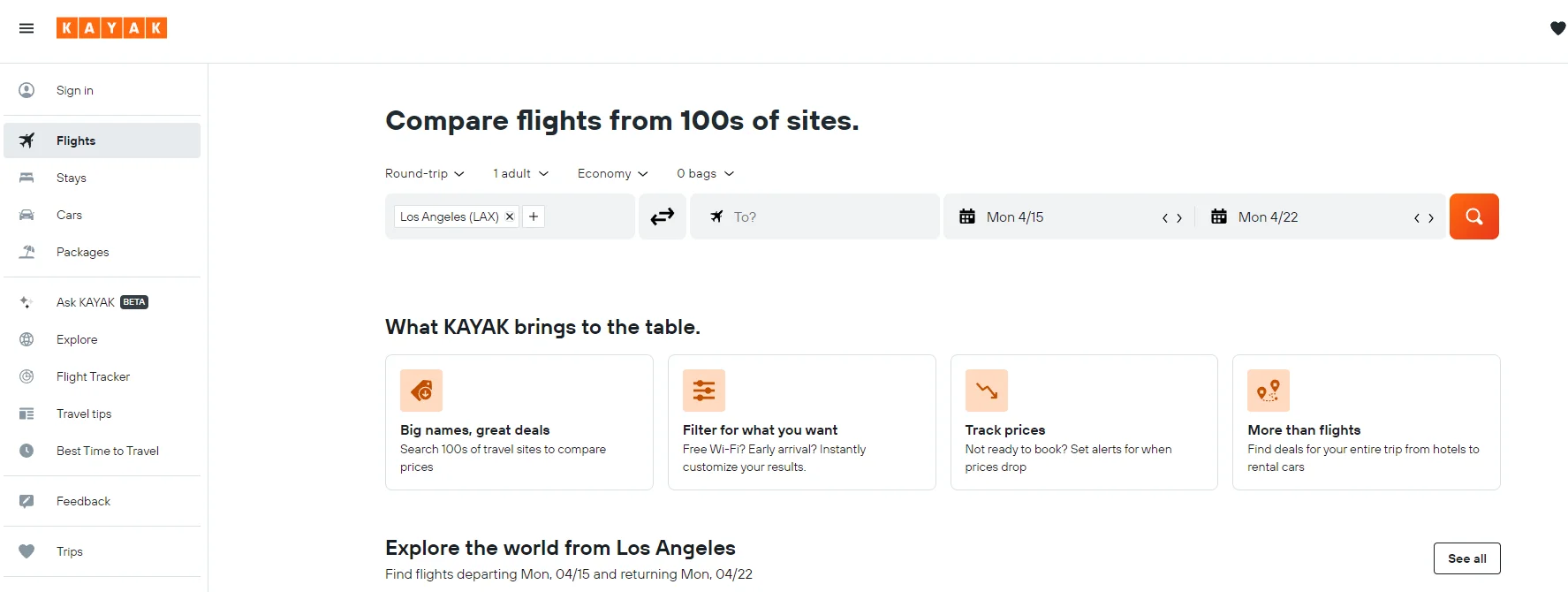The height and width of the screenshot is (592, 1568).
Task: Open Stays from the sidebar
Action: click(102, 178)
